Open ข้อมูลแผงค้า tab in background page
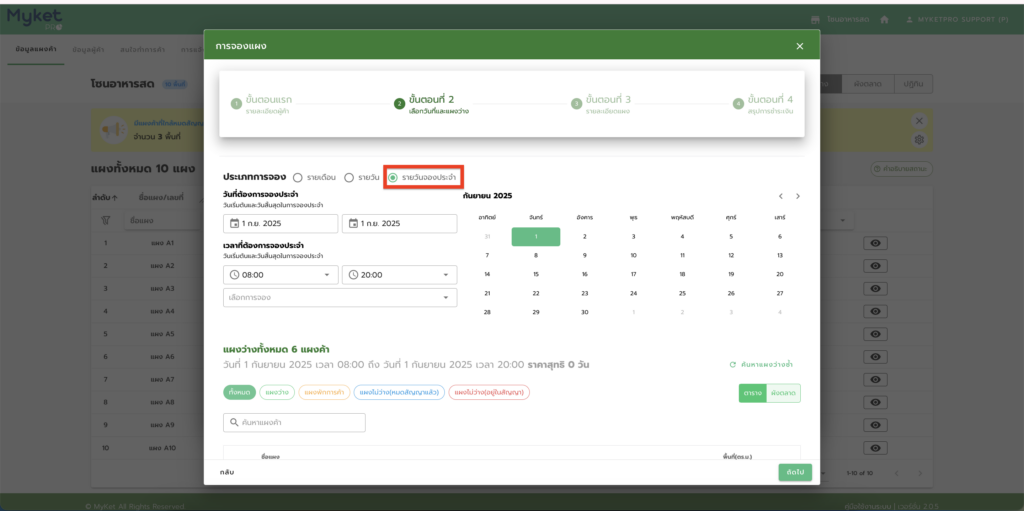1024x511 pixels. tap(36, 50)
